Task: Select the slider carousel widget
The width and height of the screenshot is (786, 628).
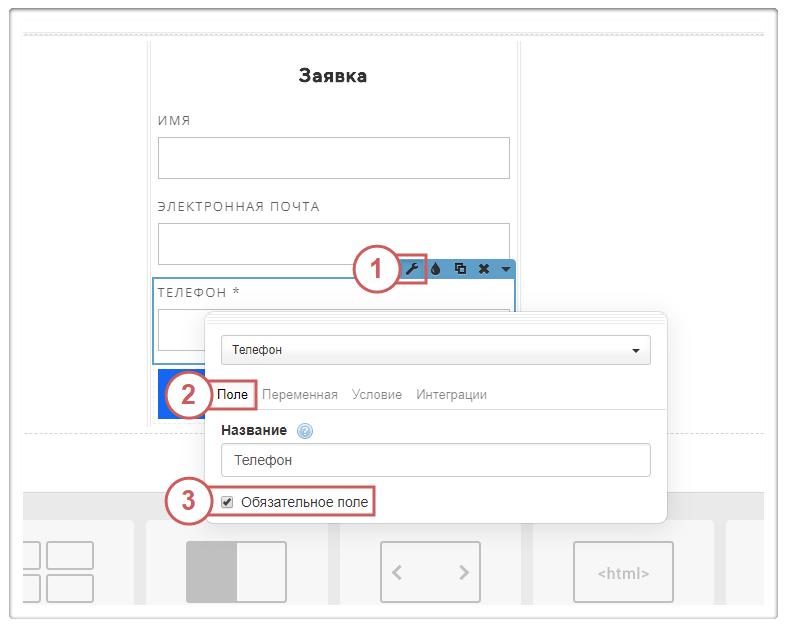Action: [430, 572]
